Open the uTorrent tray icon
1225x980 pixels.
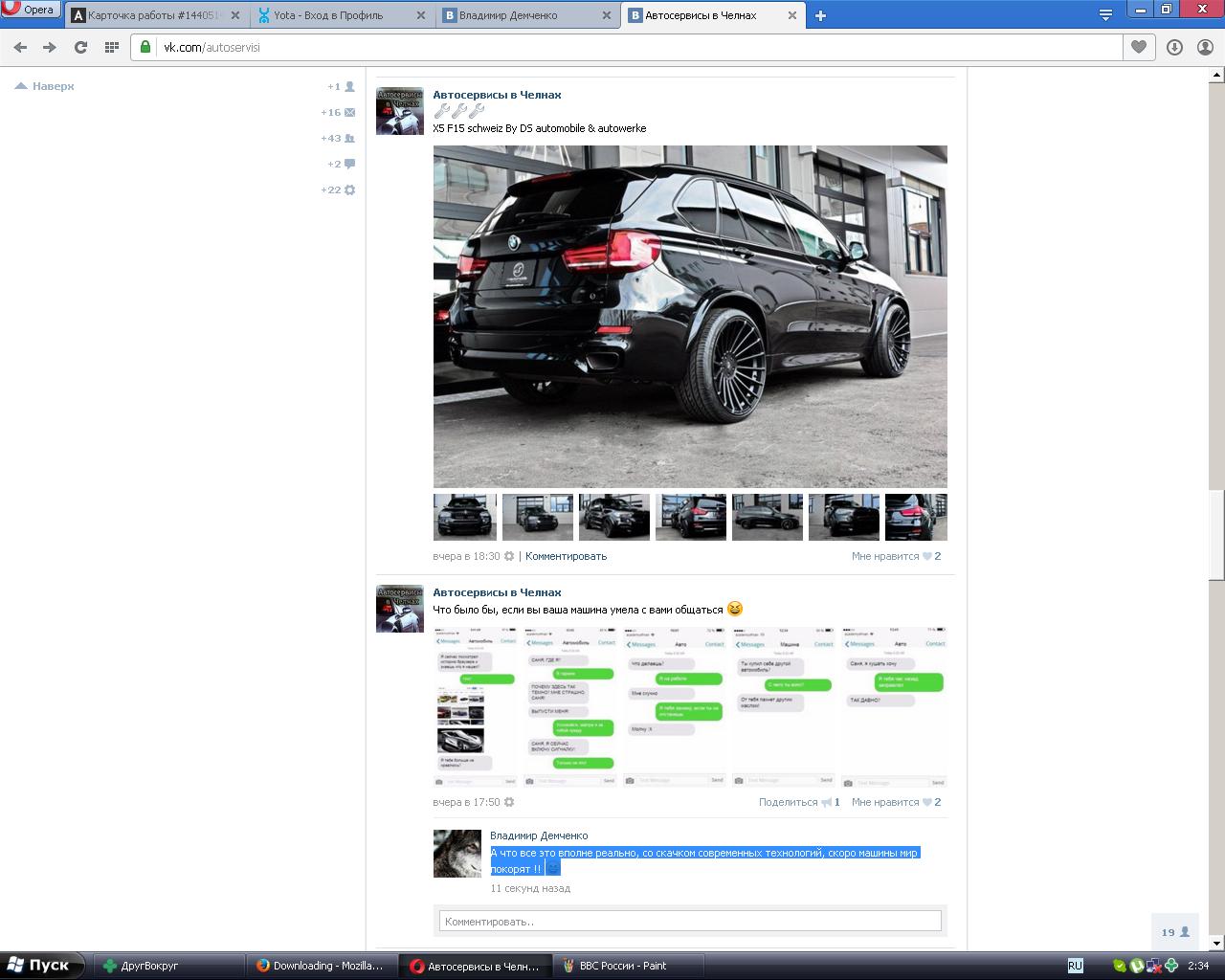click(x=1137, y=966)
